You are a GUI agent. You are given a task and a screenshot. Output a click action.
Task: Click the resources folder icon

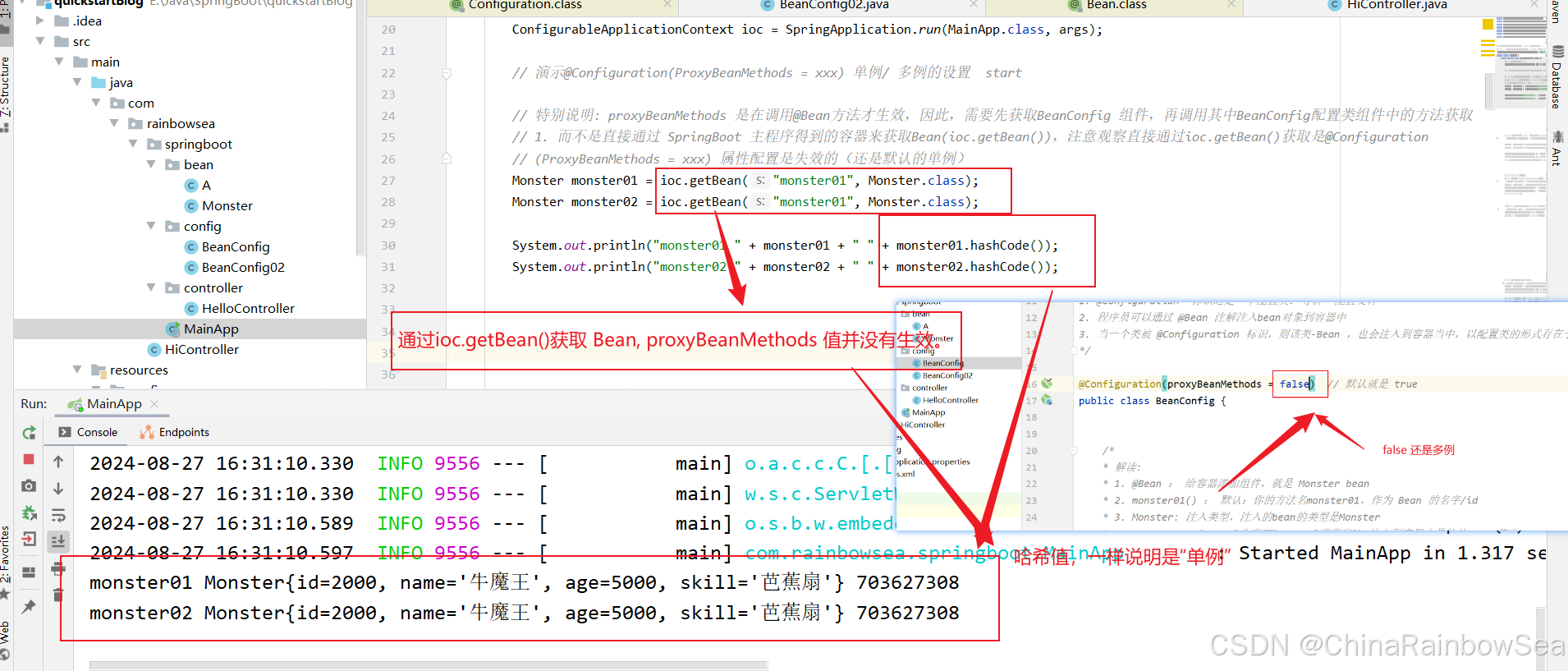click(99, 370)
